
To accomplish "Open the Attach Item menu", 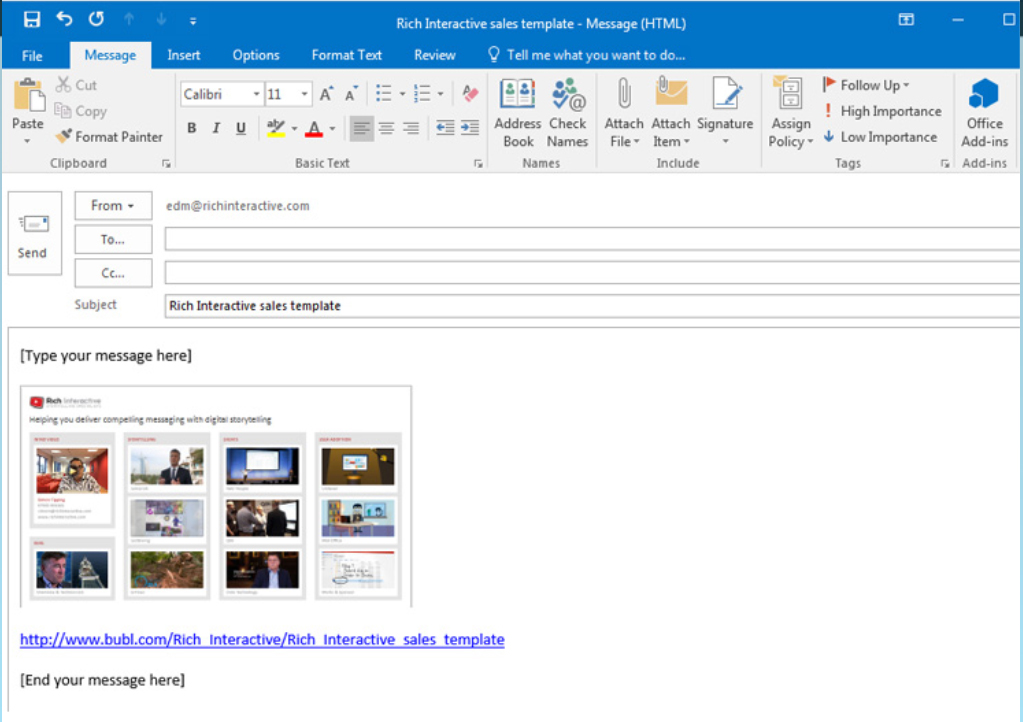I will coord(671,113).
